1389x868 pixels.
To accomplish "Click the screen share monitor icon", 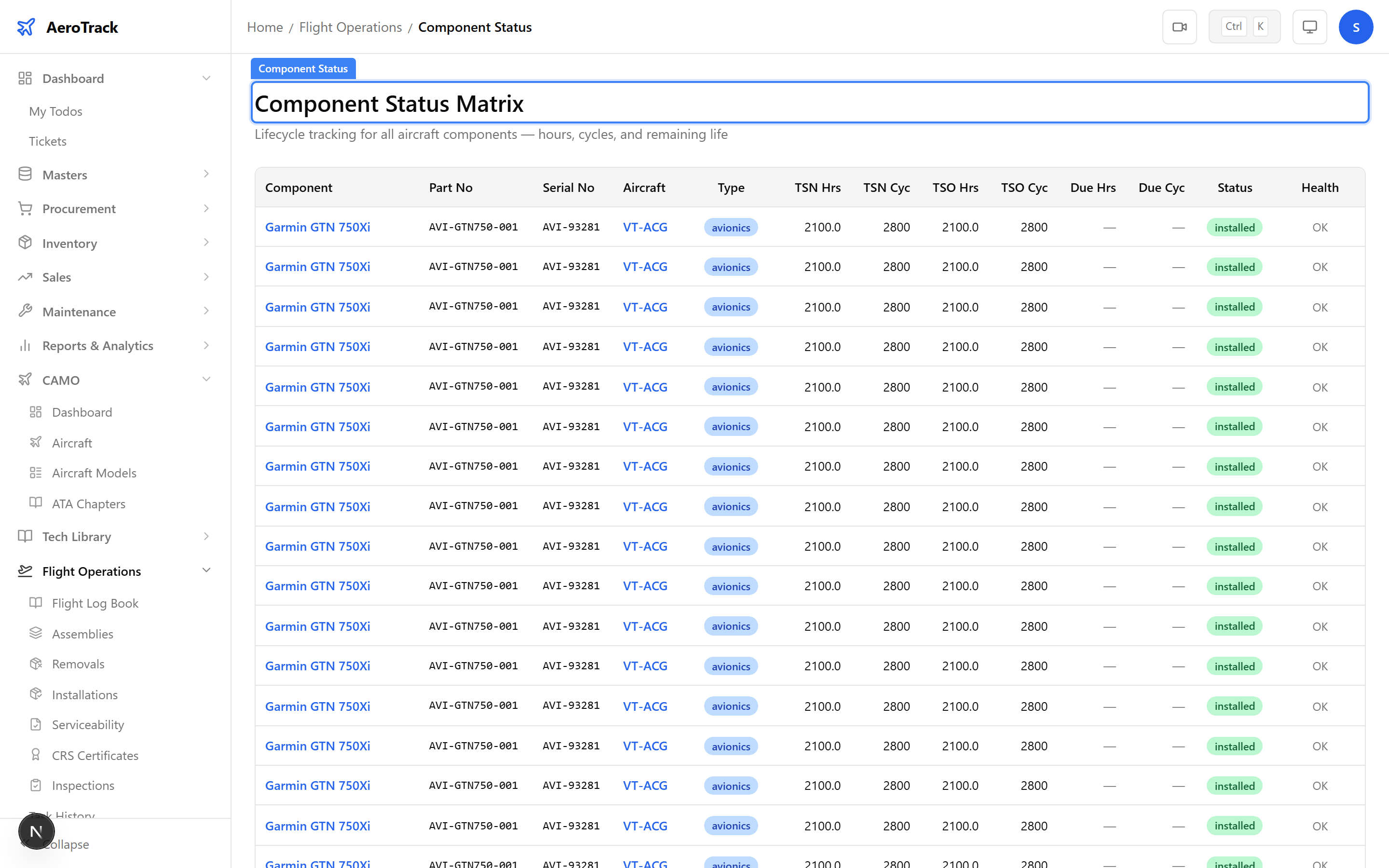I will [x=1308, y=27].
